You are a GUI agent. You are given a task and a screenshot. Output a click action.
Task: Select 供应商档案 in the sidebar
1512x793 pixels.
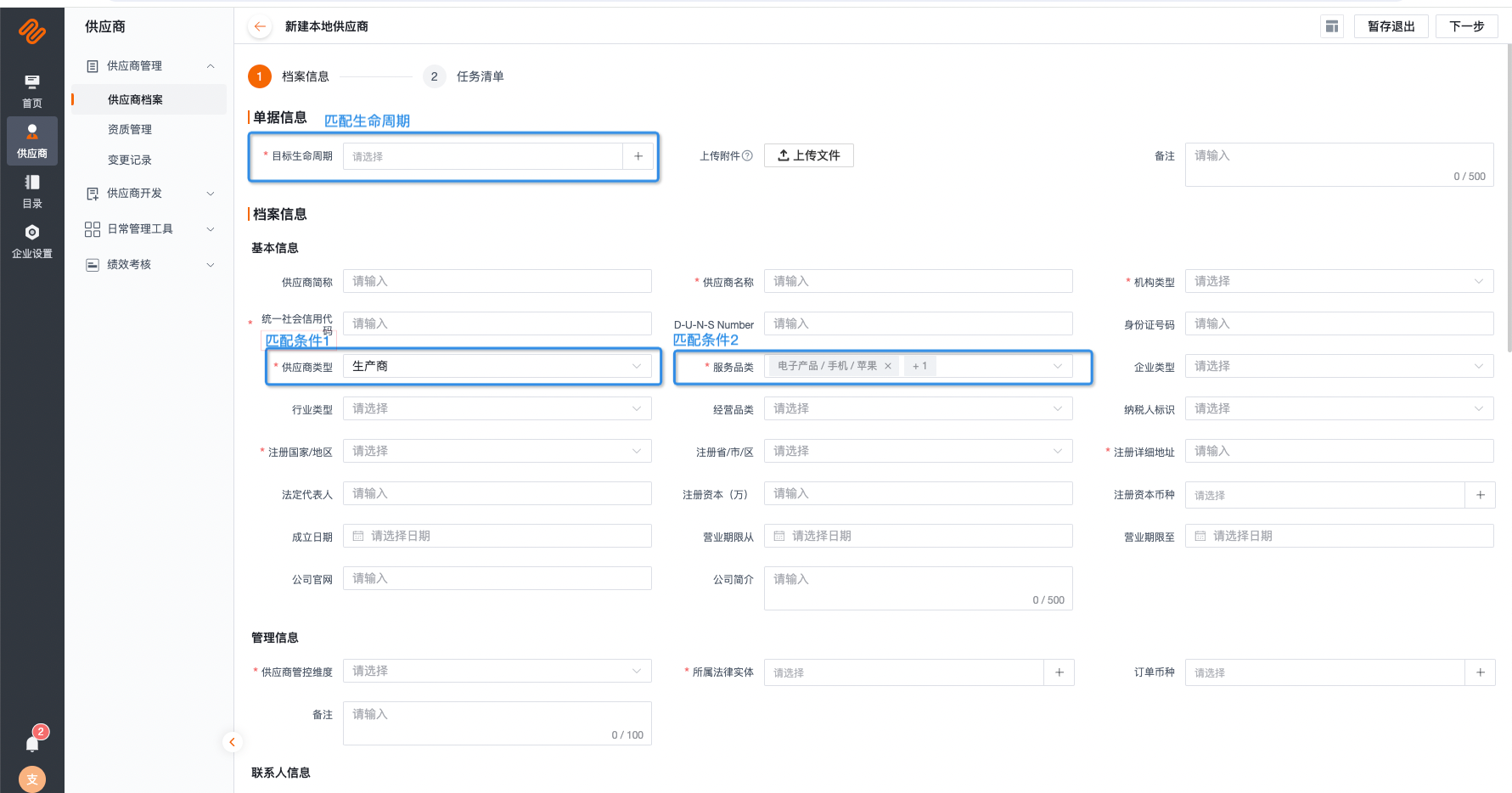coord(149,99)
